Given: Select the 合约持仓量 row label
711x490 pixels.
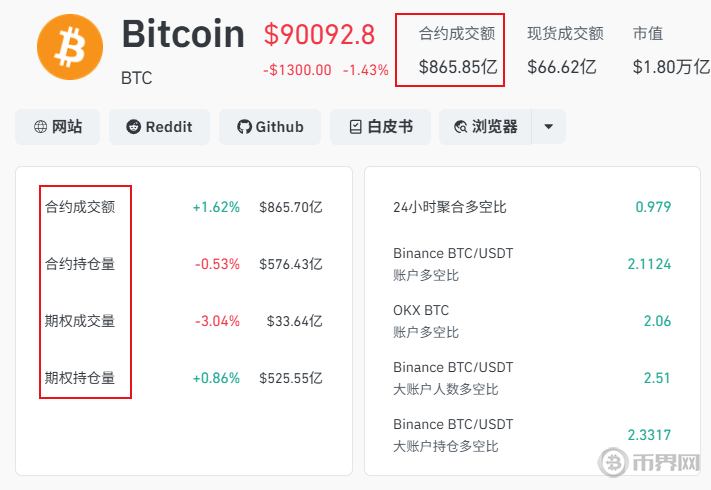Looking at the screenshot, I should 80,264.
